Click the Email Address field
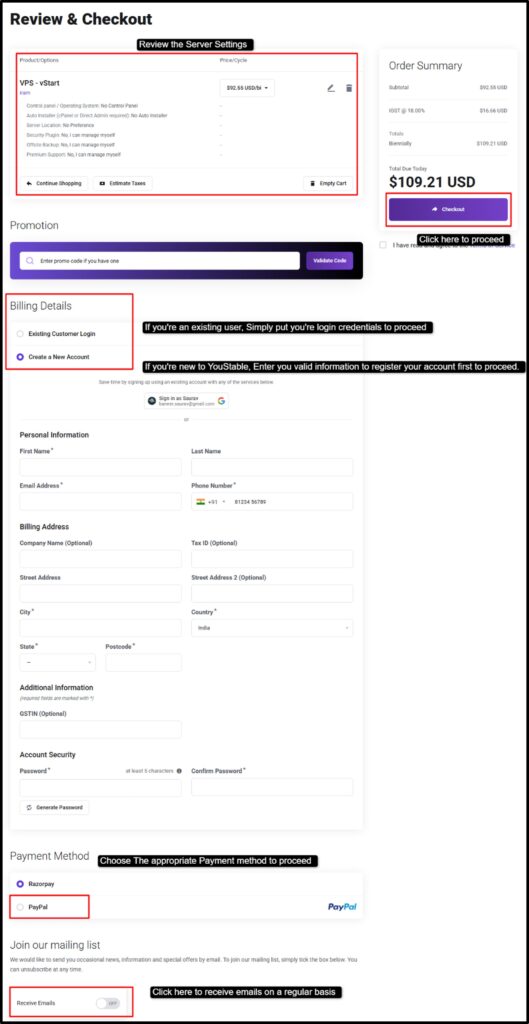 coord(101,502)
